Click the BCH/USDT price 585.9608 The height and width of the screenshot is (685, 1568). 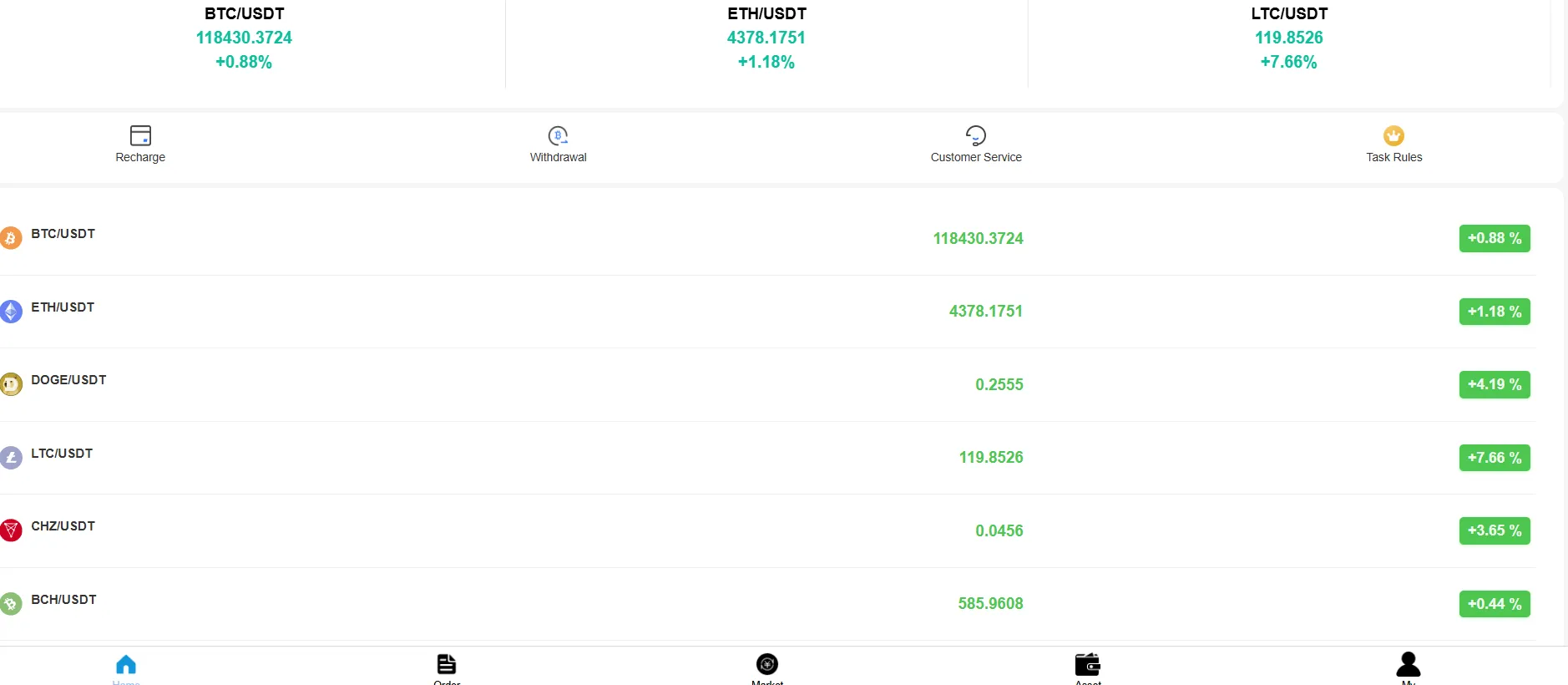point(990,604)
